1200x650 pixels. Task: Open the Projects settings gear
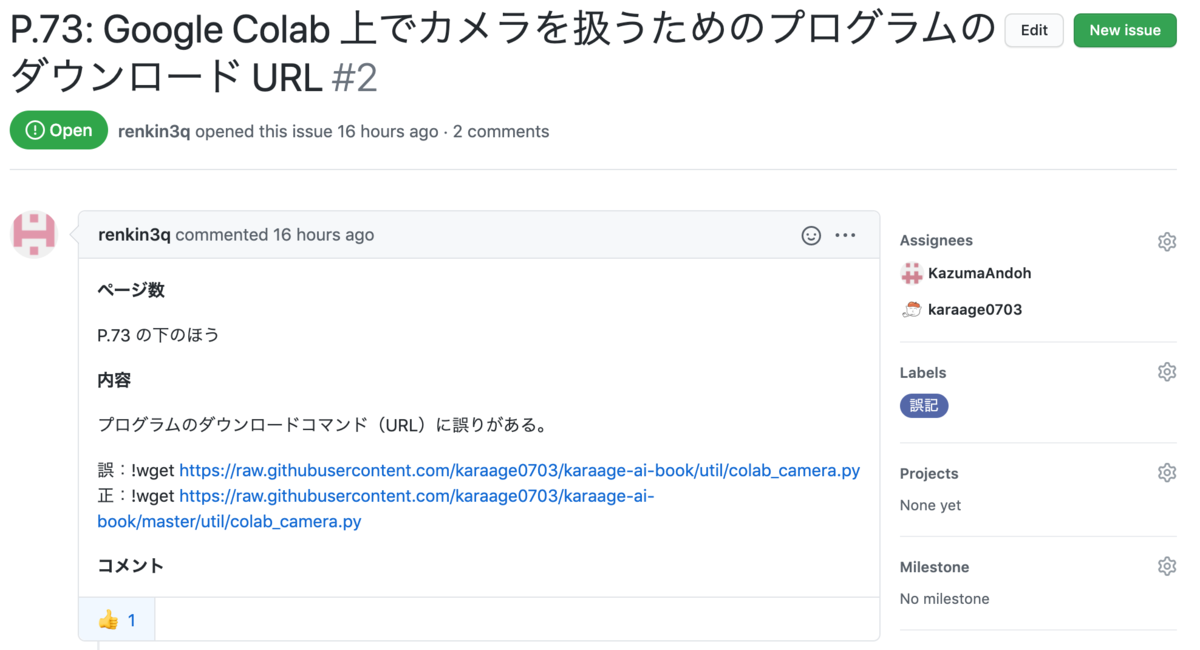(1166, 473)
